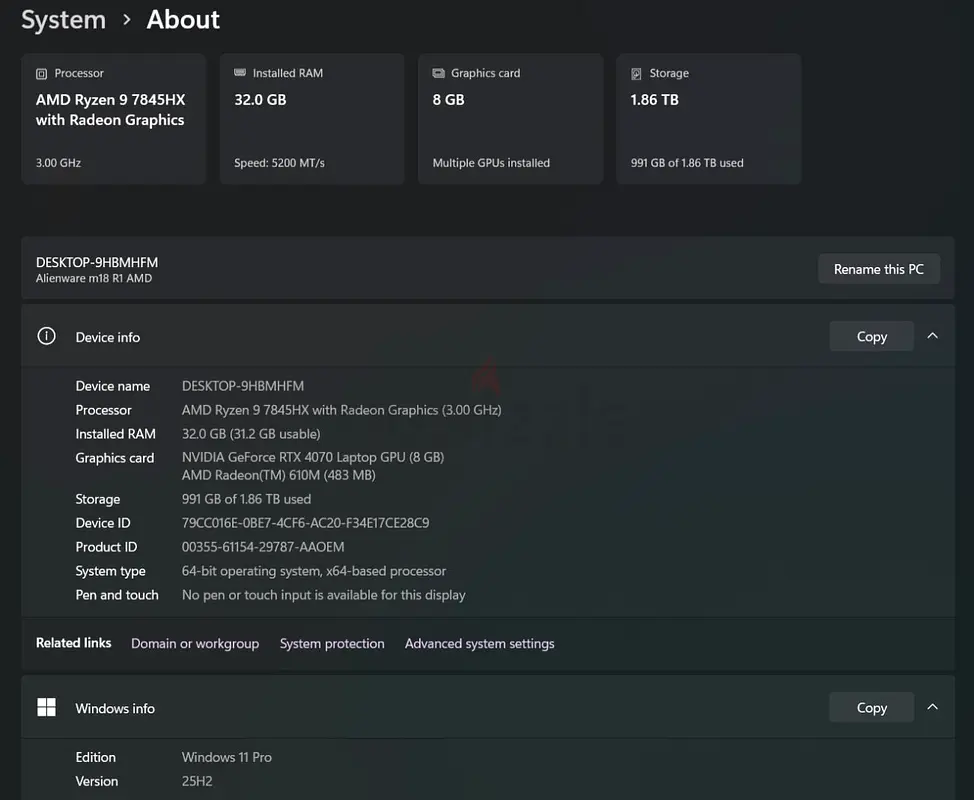Collapse the Windows info section

tap(932, 707)
